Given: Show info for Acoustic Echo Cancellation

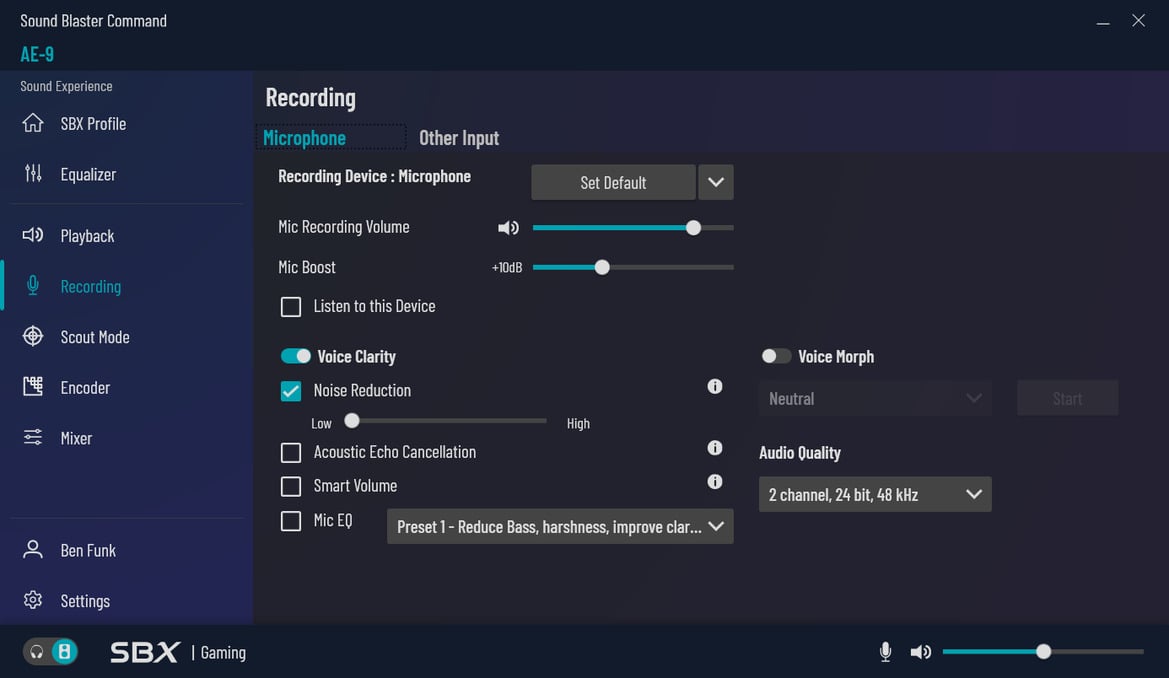Looking at the screenshot, I should pyautogui.click(x=714, y=448).
